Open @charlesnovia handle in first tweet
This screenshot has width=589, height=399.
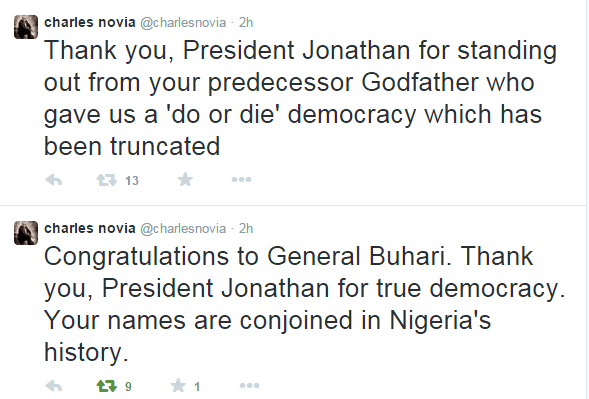click(183, 23)
